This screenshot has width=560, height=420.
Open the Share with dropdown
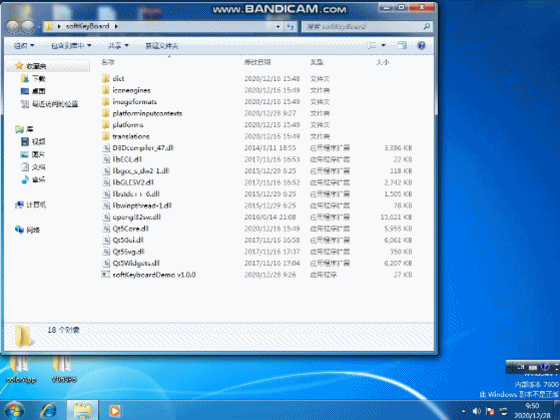click(x=118, y=45)
